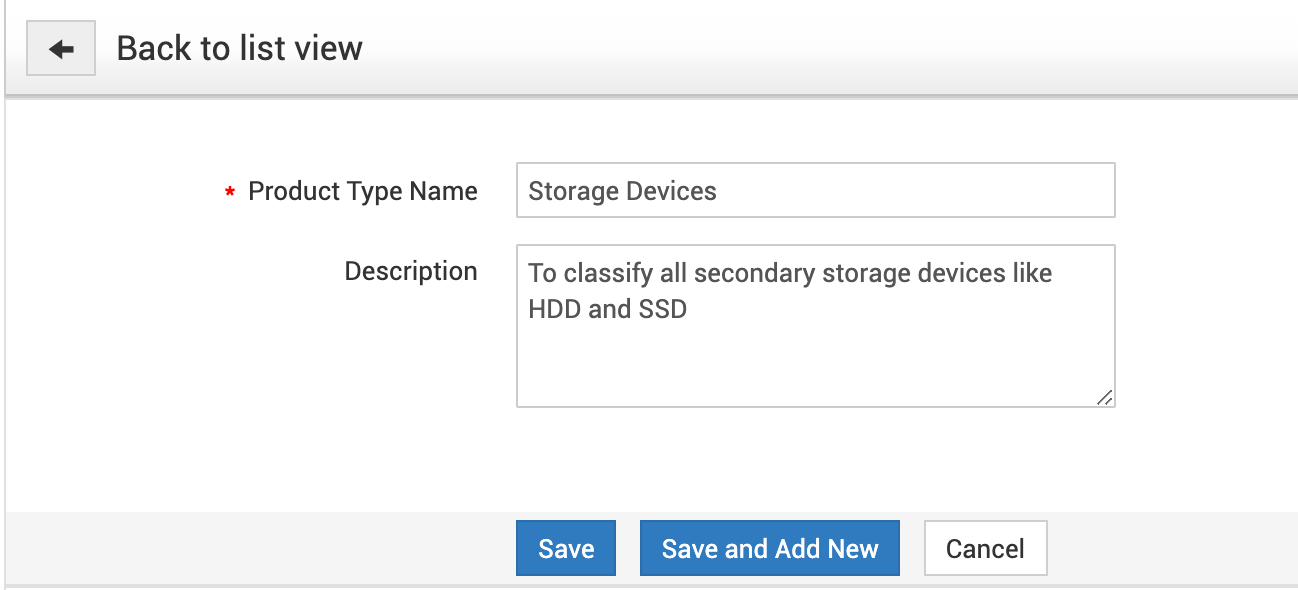Click the "Back to list view" heading text

click(239, 48)
